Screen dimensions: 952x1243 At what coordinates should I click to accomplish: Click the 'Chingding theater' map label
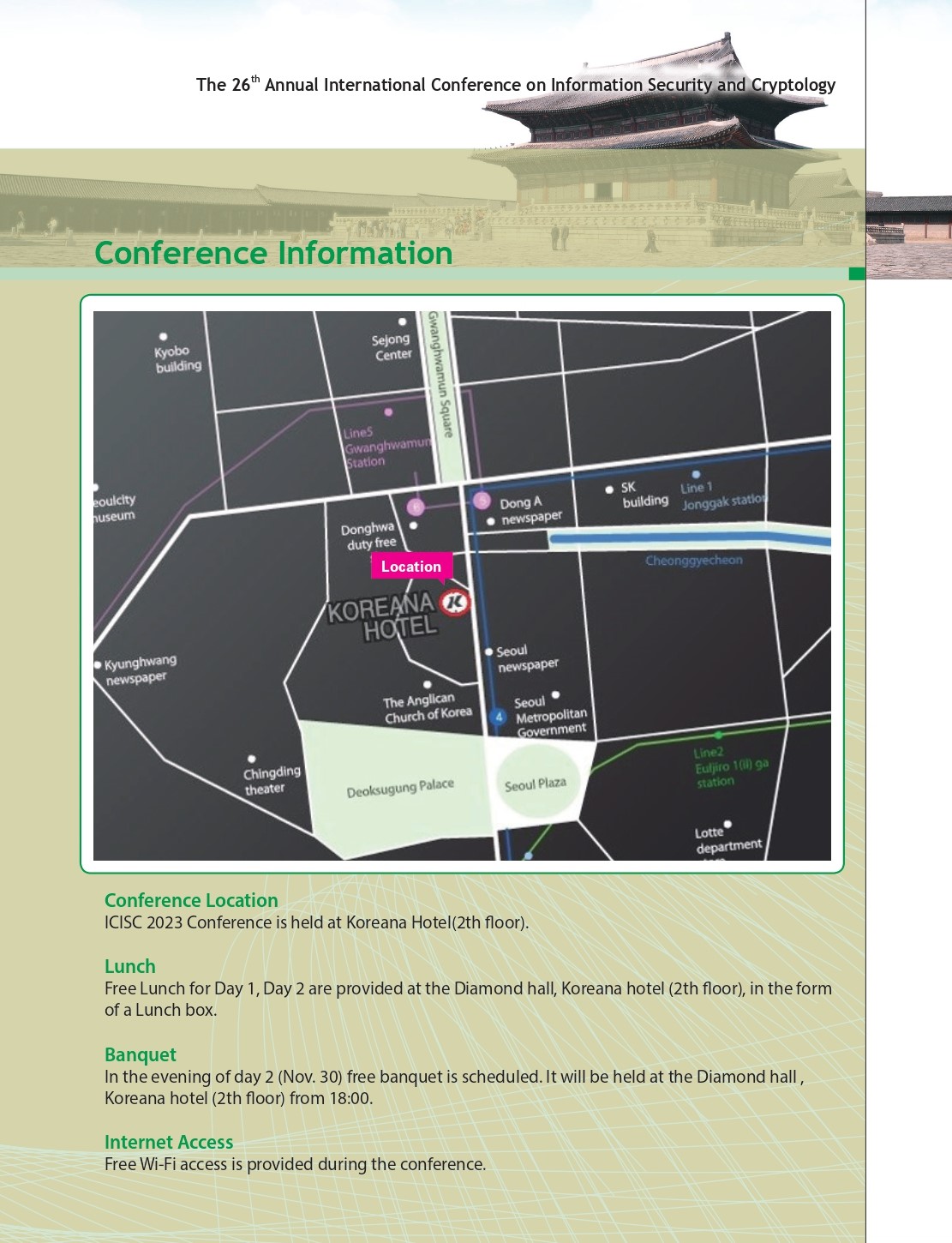tap(272, 780)
